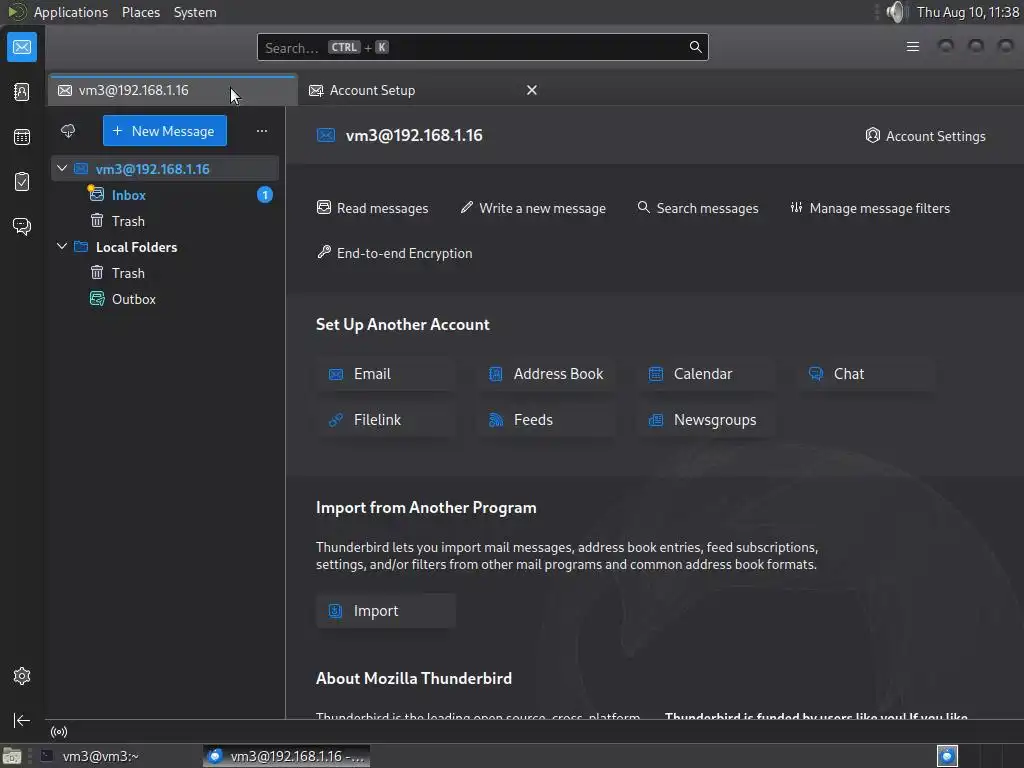Click the search magnifier icon
This screenshot has height=768, width=1024.
[x=696, y=47]
